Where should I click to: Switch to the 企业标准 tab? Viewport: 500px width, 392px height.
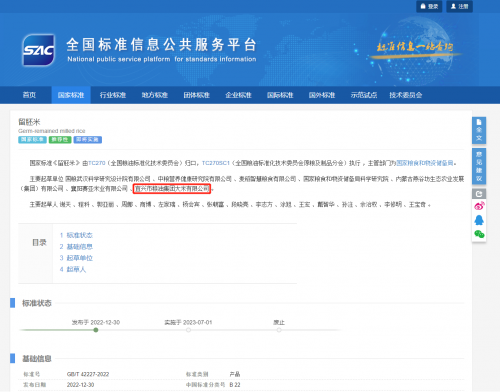pyautogui.click(x=238, y=95)
